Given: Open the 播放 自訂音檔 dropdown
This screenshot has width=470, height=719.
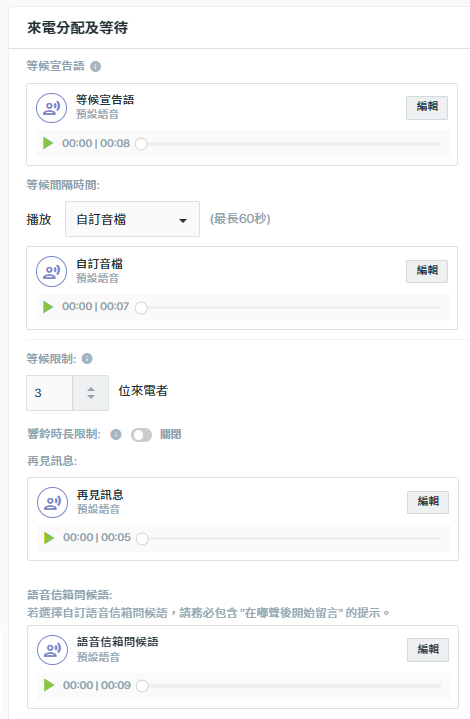Looking at the screenshot, I should point(133,219).
